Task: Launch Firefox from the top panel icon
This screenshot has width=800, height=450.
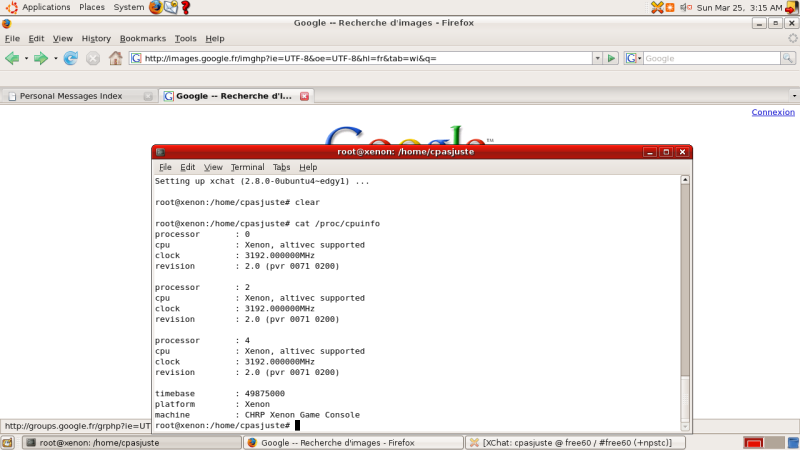Action: tap(156, 7)
